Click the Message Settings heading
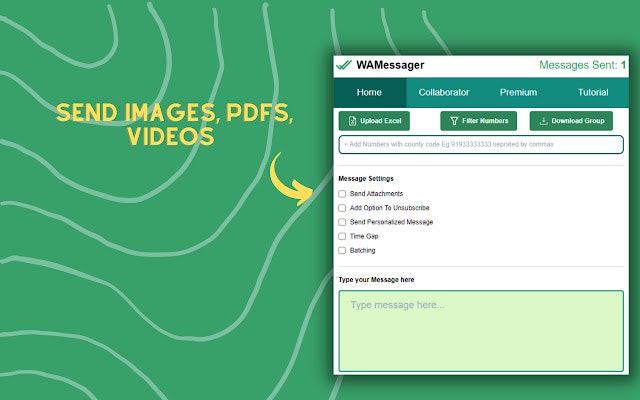This screenshot has height=400, width=640. tap(366, 179)
